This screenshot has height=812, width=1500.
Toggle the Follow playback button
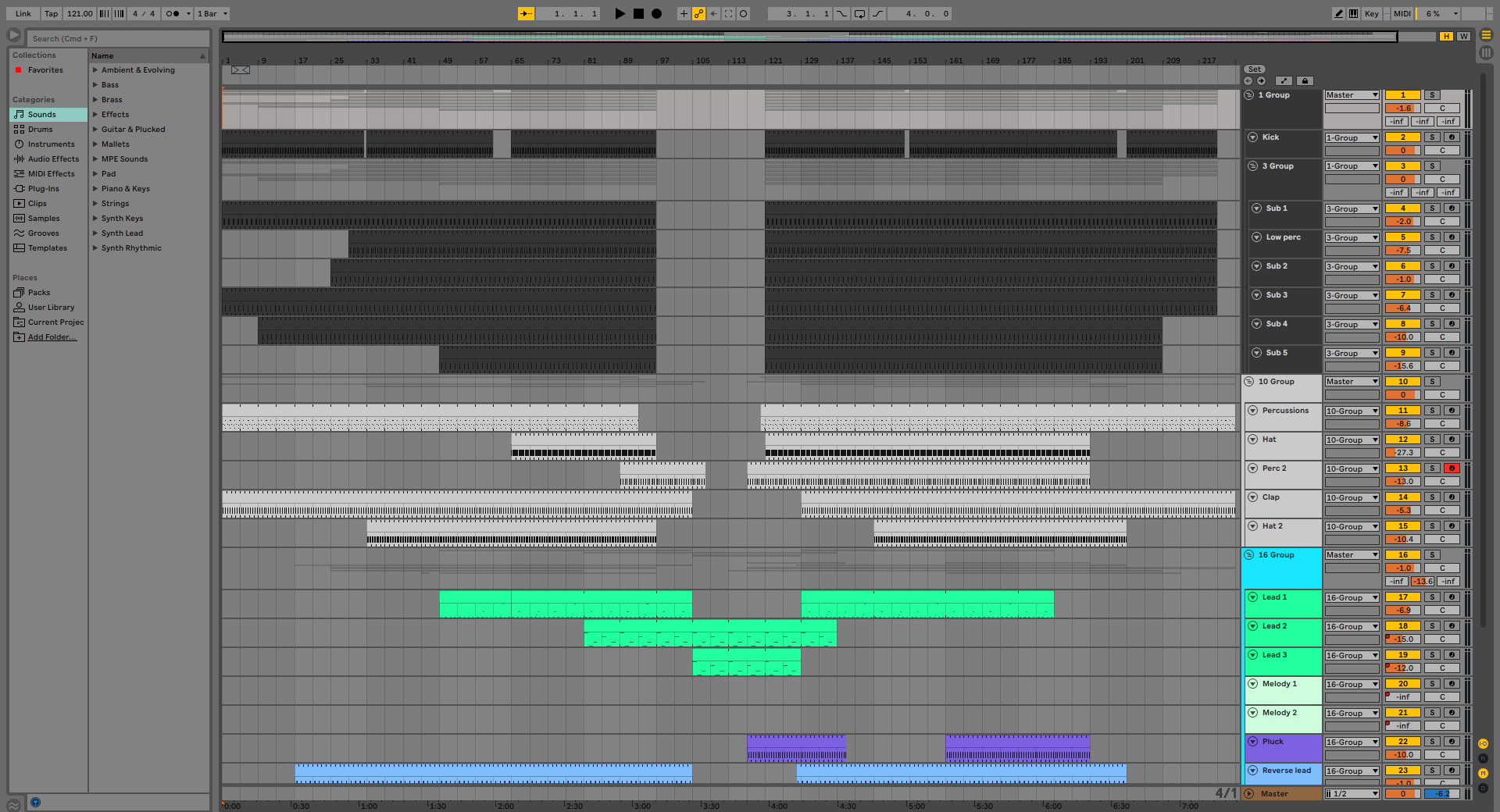527,13
